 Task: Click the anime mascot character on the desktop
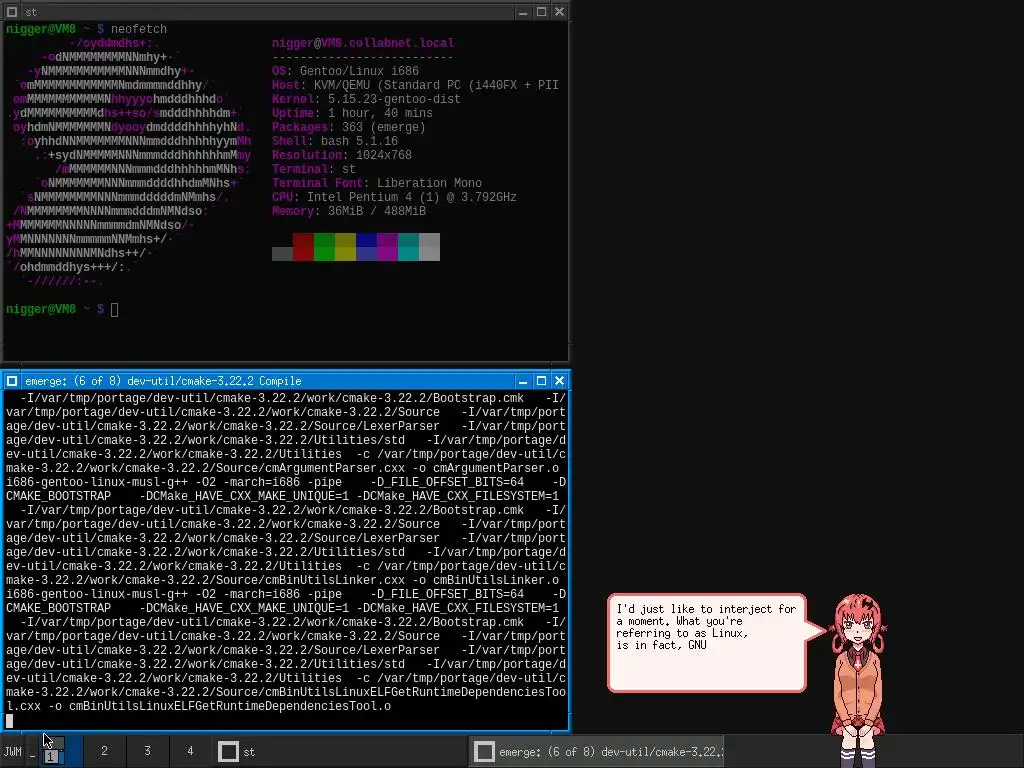coord(858,679)
